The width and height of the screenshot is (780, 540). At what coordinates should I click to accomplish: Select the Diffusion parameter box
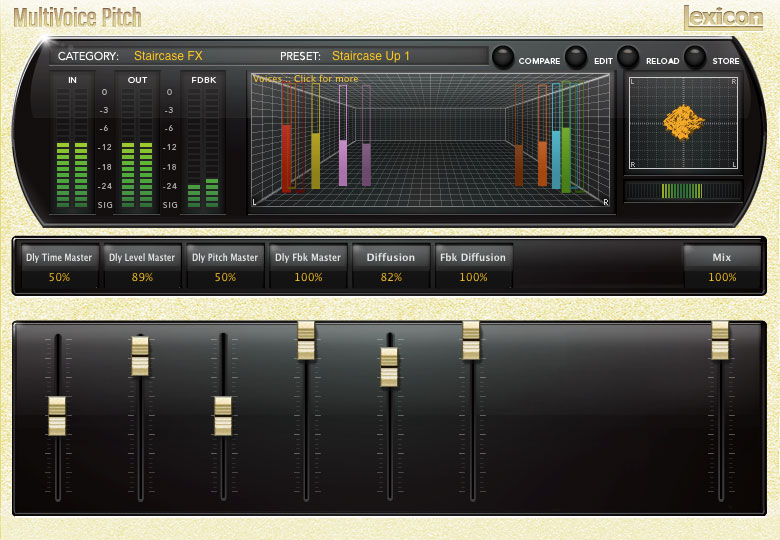(x=391, y=266)
